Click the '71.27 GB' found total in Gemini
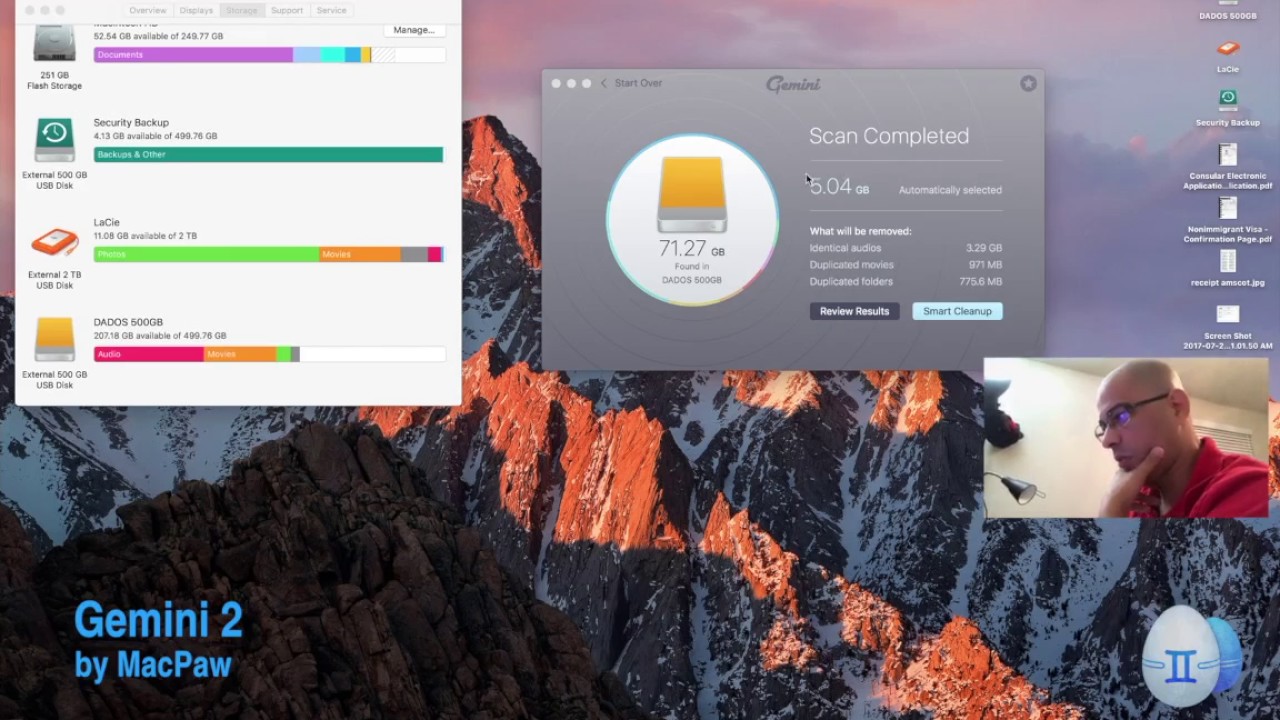The image size is (1280, 720). [691, 249]
